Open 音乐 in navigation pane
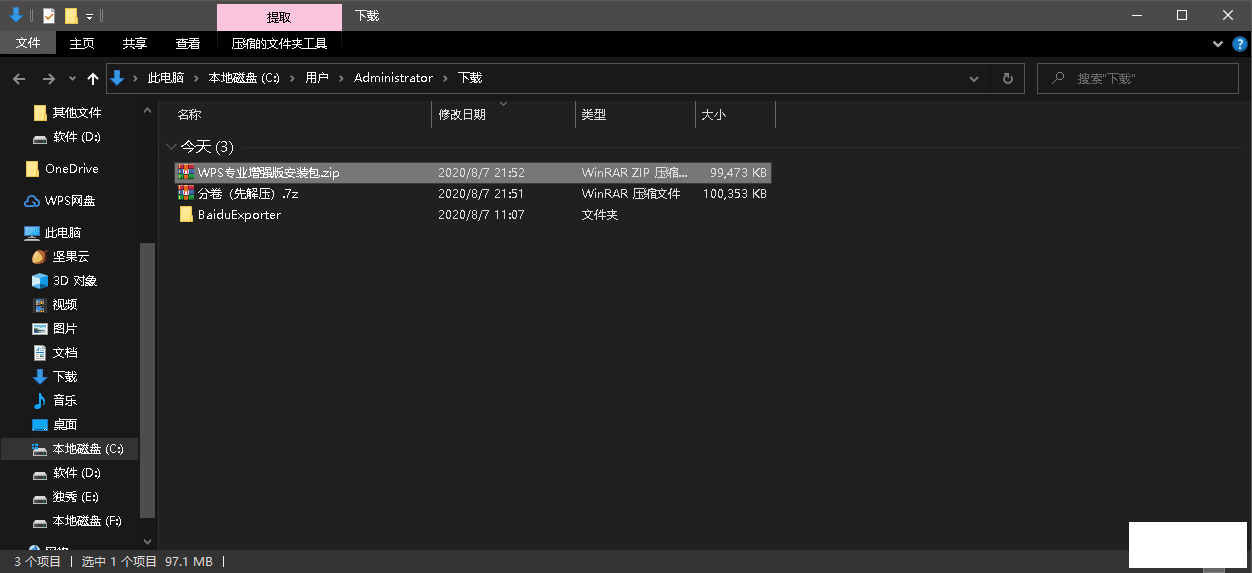The width and height of the screenshot is (1252, 573). pyautogui.click(x=64, y=401)
